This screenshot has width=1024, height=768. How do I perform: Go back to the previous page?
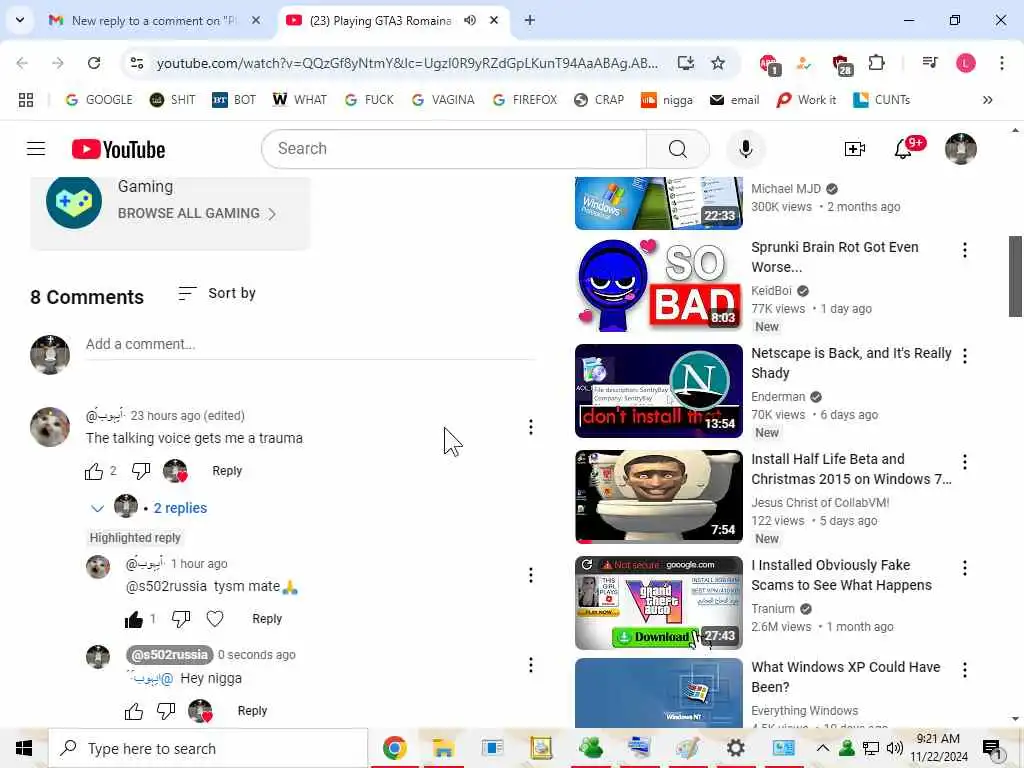point(22,63)
